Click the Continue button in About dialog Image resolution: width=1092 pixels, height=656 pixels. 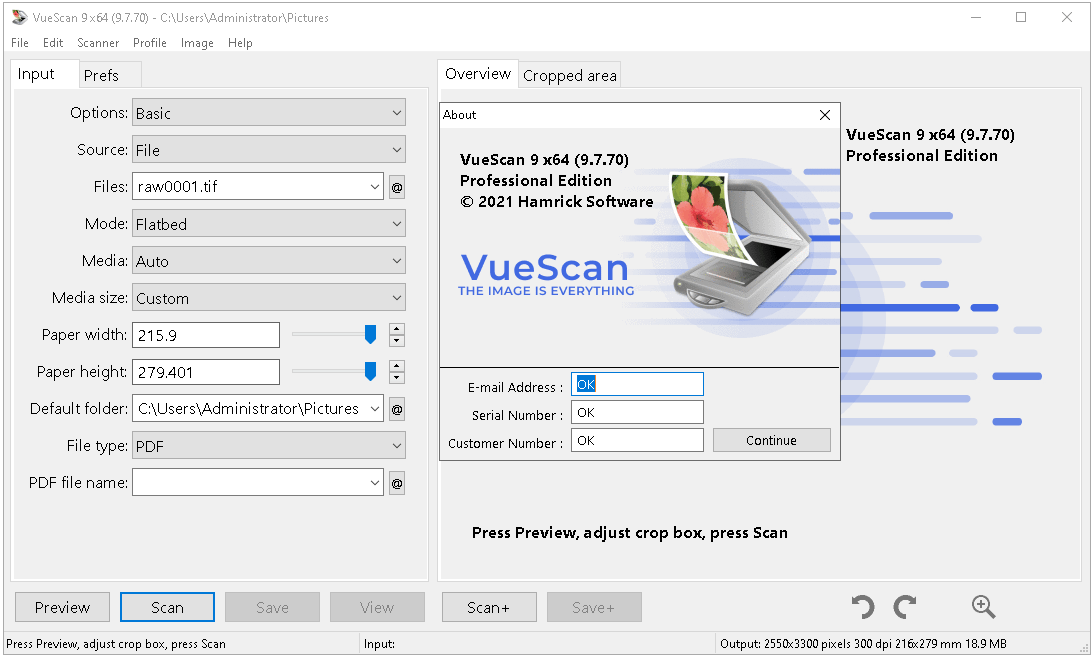click(772, 440)
